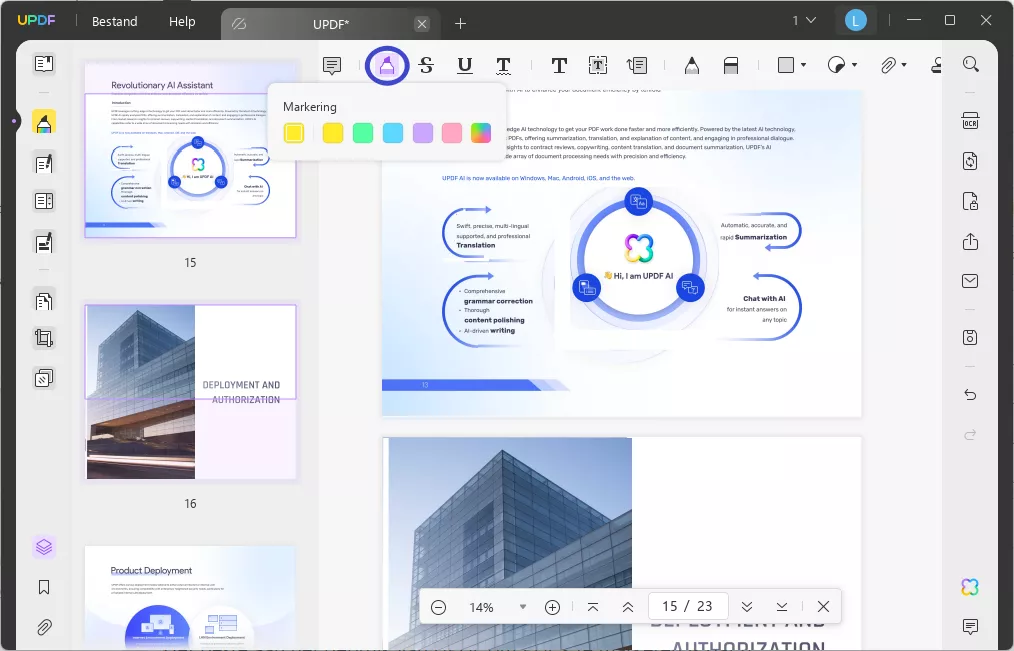Open UPDF AI assistant icon
The width and height of the screenshot is (1014, 651).
pyautogui.click(x=970, y=587)
